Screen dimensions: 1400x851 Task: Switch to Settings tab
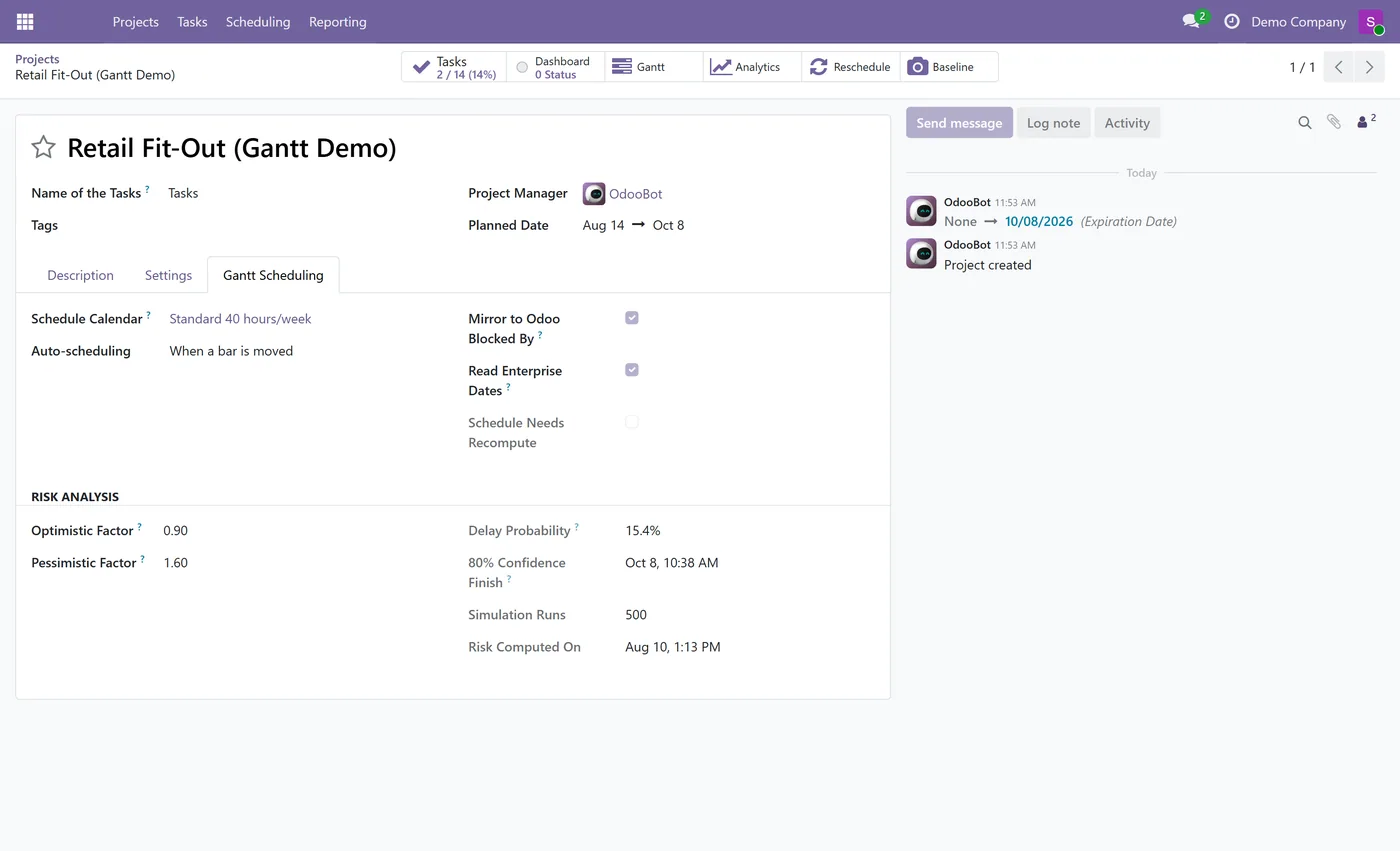click(168, 275)
